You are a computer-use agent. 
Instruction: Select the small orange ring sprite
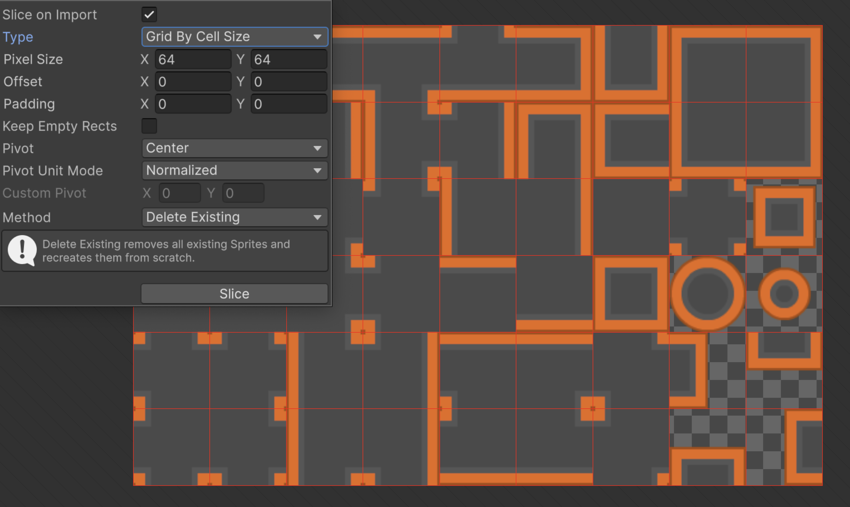tap(784, 294)
